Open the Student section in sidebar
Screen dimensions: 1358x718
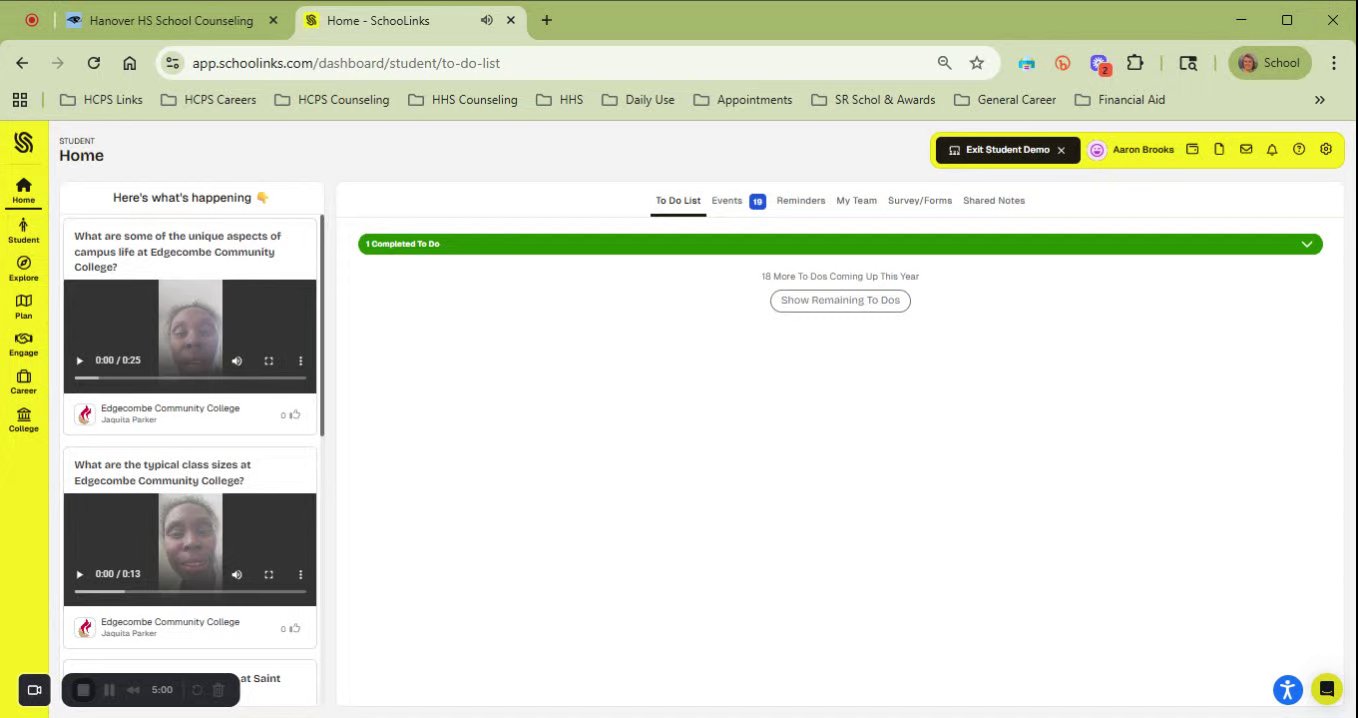tap(24, 230)
